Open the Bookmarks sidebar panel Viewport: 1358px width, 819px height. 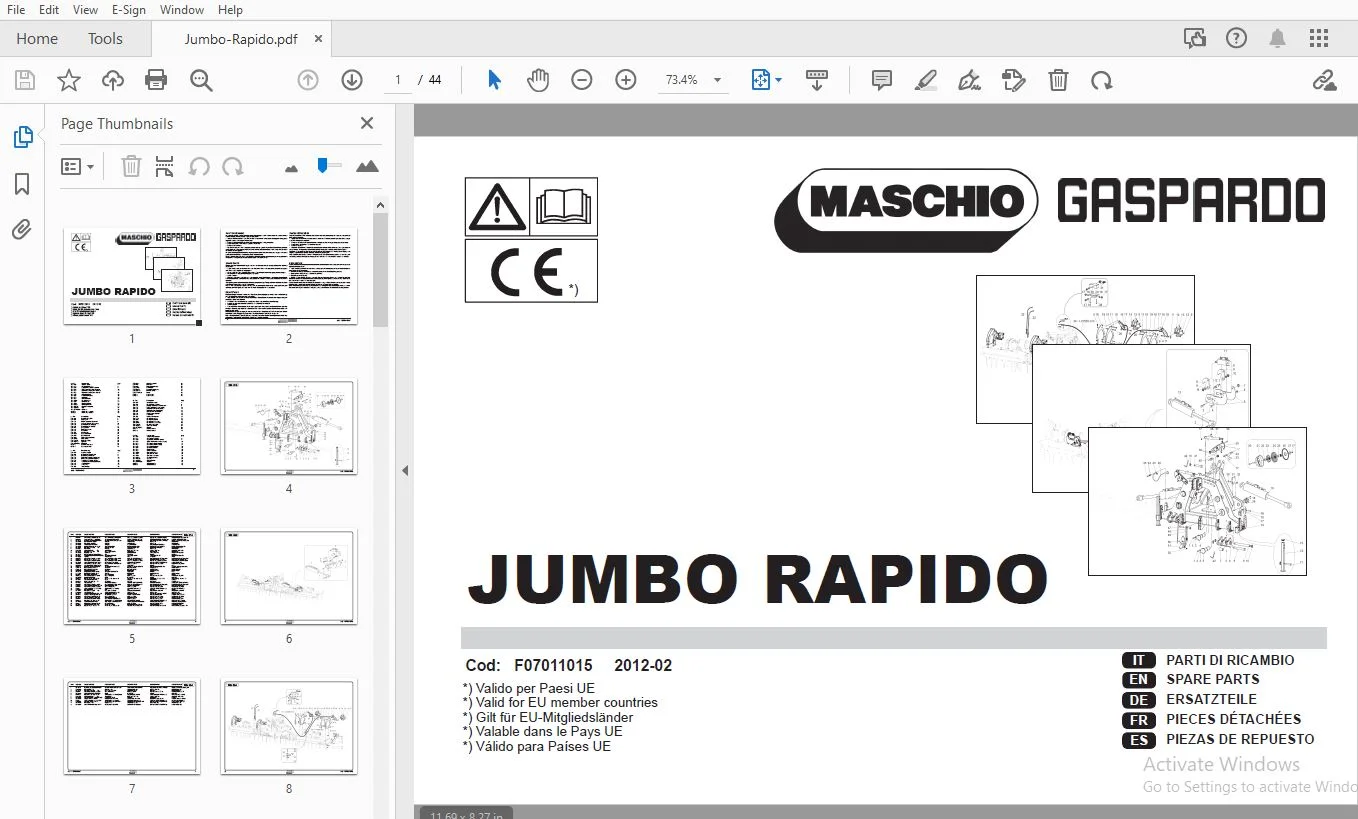22,184
